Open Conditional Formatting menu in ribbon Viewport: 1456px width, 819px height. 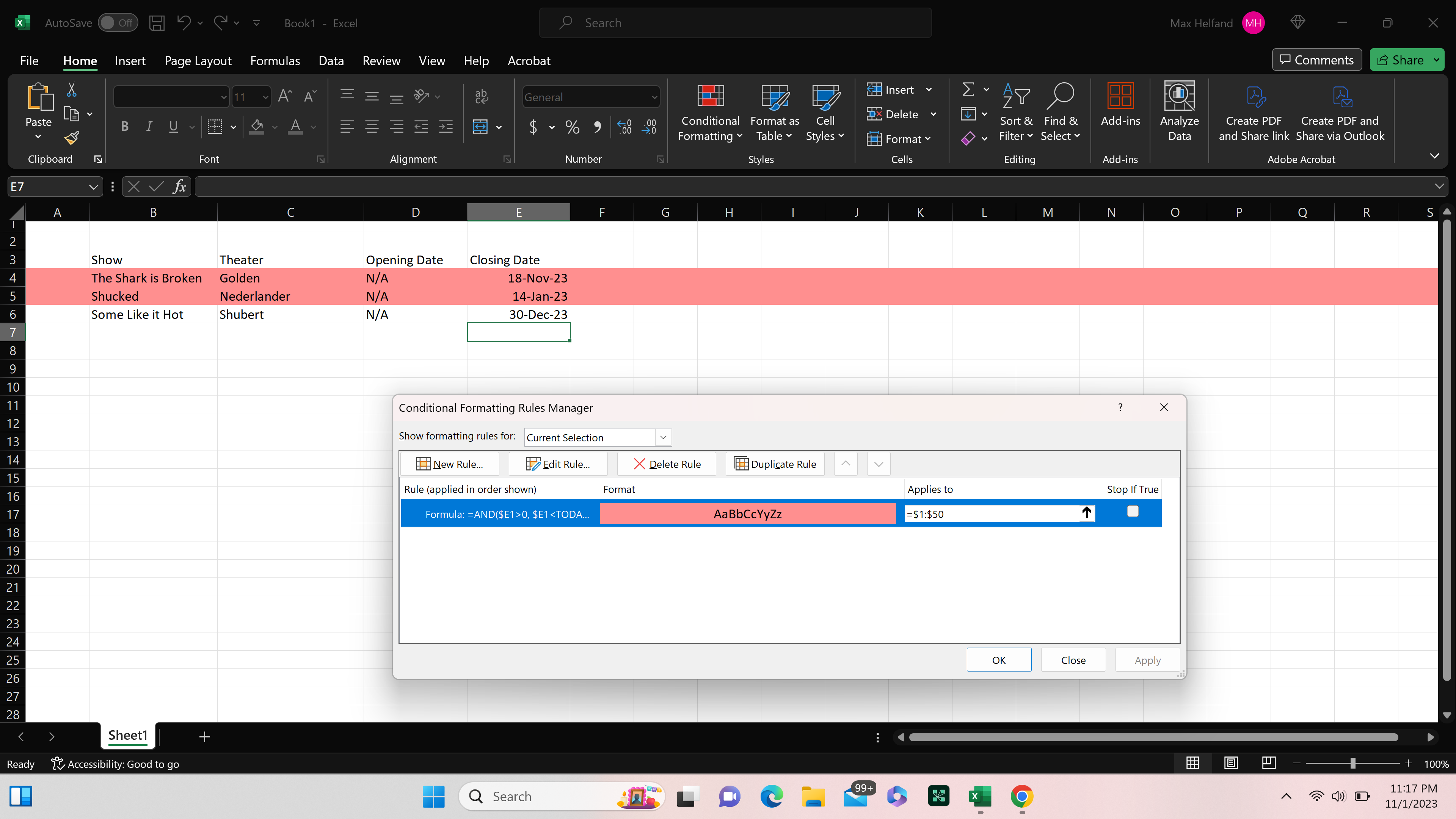coord(710,113)
